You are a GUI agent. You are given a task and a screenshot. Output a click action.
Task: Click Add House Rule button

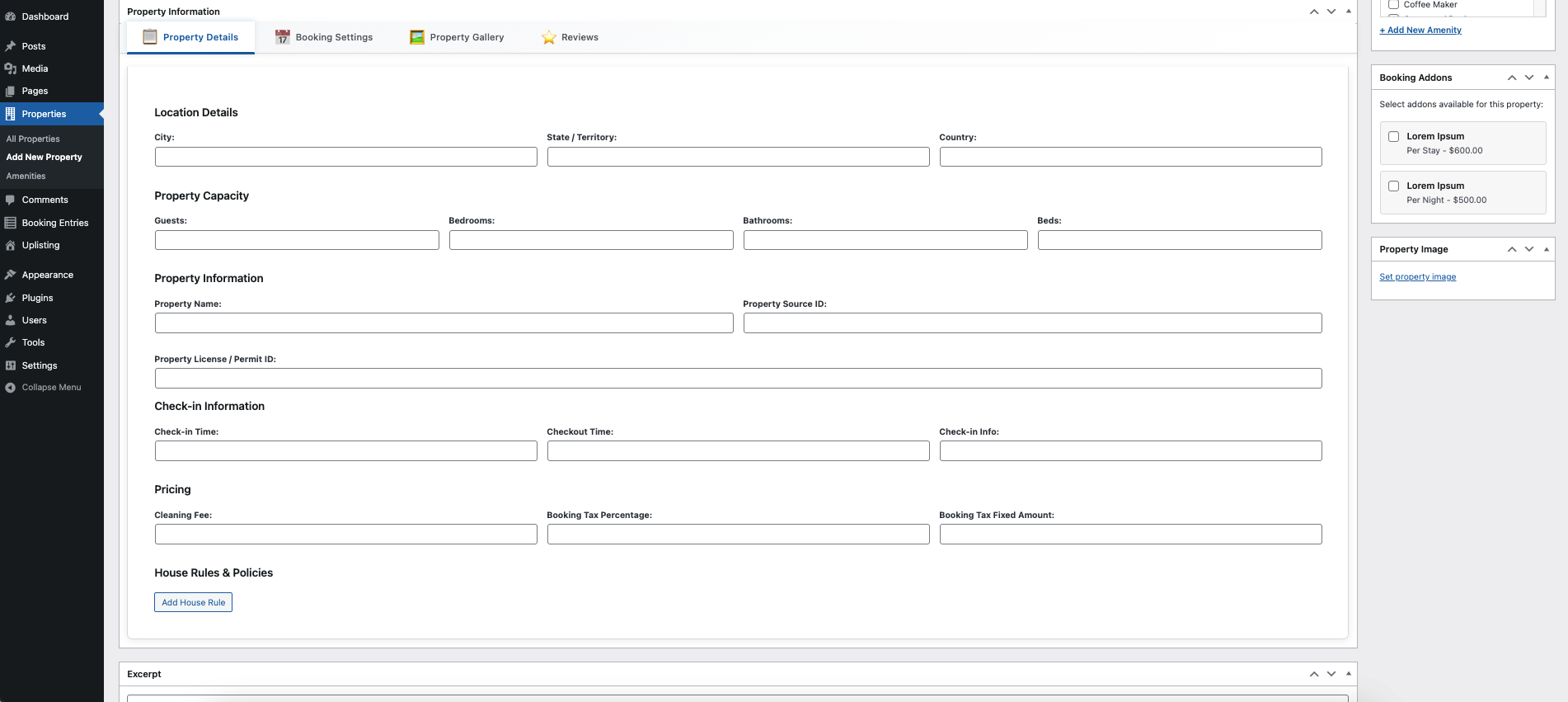(x=194, y=602)
